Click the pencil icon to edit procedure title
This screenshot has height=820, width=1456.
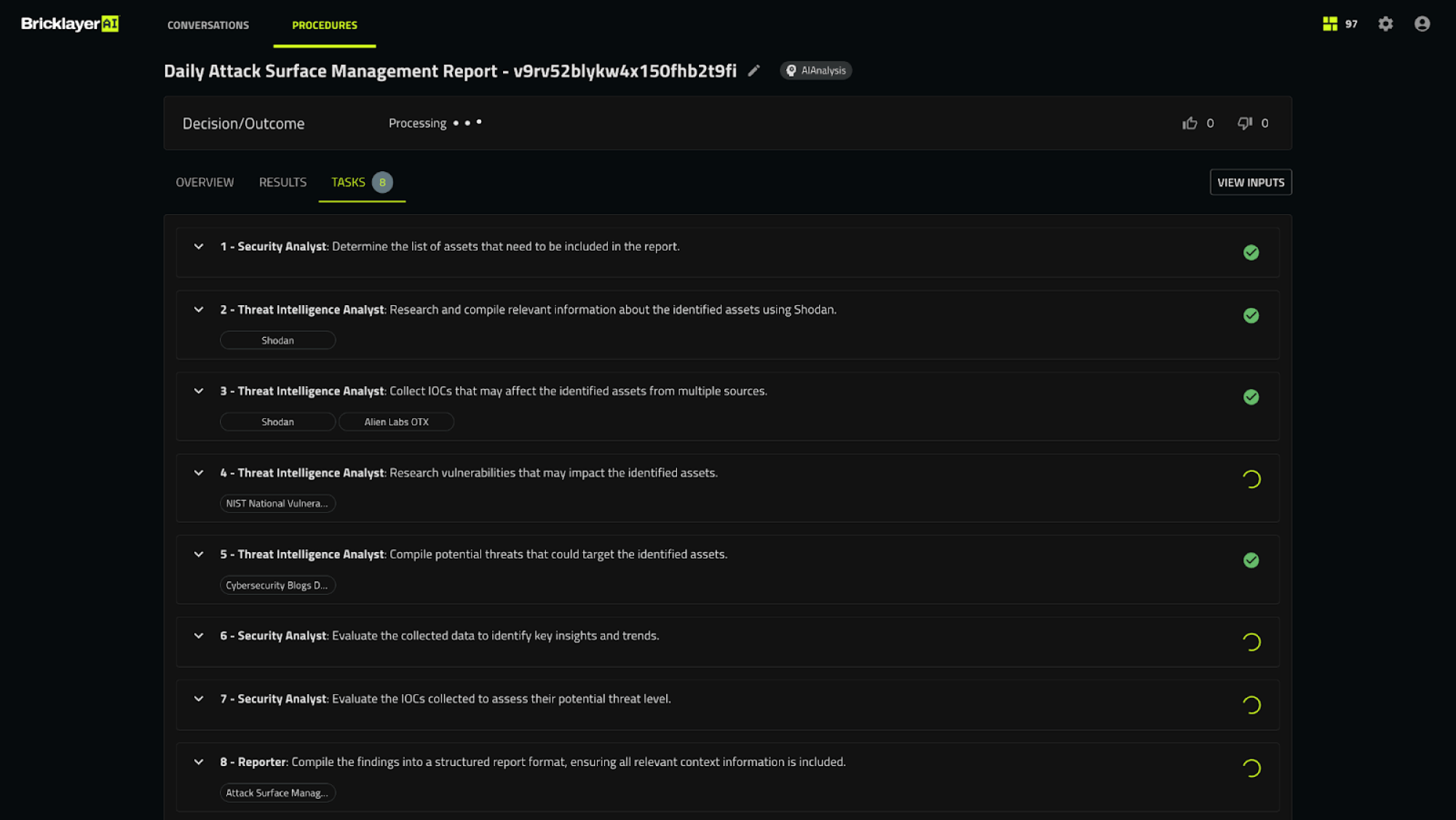pos(754,71)
